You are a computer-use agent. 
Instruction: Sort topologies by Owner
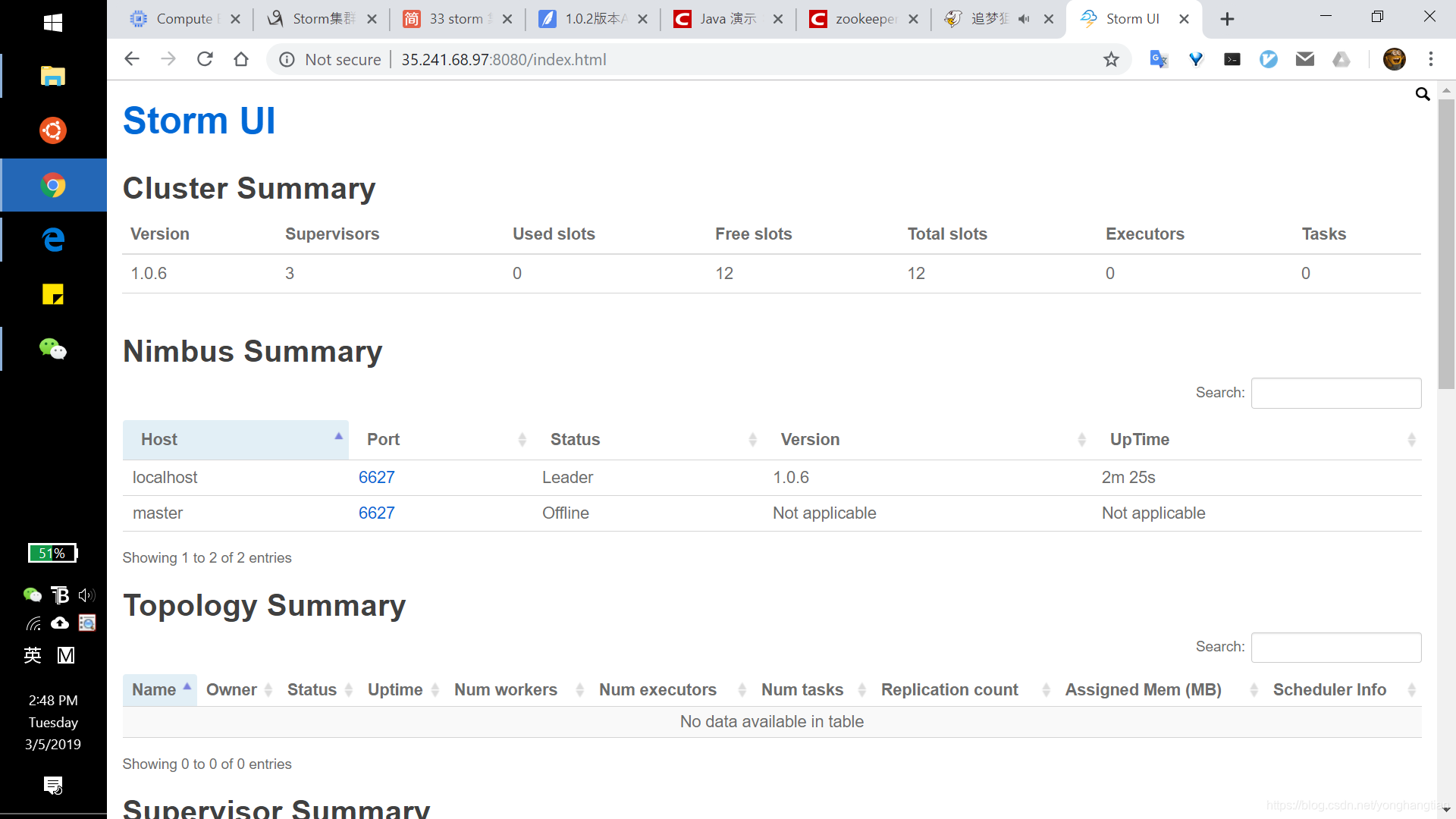(x=237, y=690)
